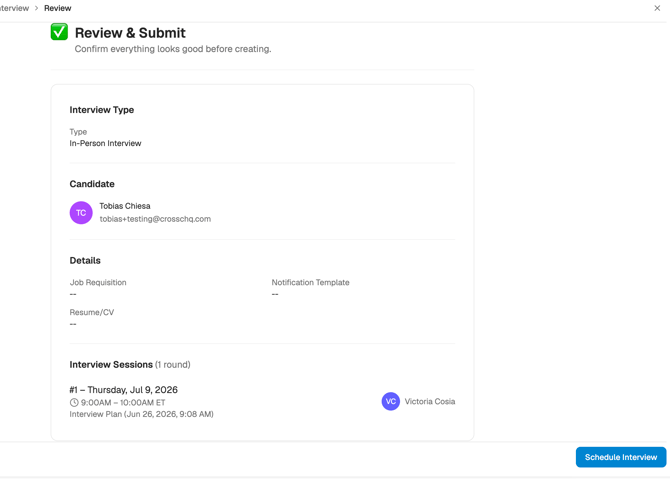Viewport: 670px width, 479px height.
Task: Click the Review & Submit heading
Action: pyautogui.click(x=130, y=33)
